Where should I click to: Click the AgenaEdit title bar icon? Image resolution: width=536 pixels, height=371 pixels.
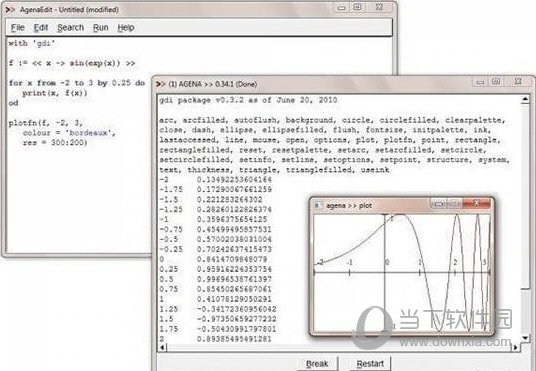pos(10,10)
